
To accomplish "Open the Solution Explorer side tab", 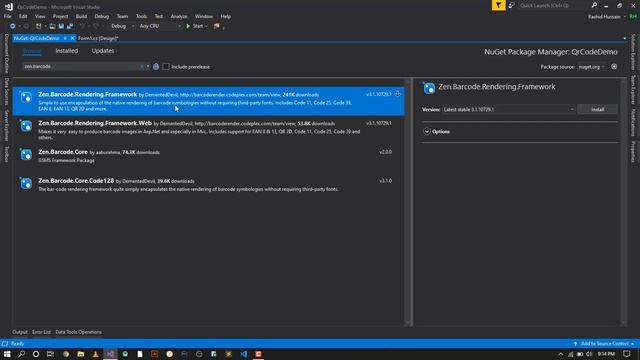I will pos(633,52).
